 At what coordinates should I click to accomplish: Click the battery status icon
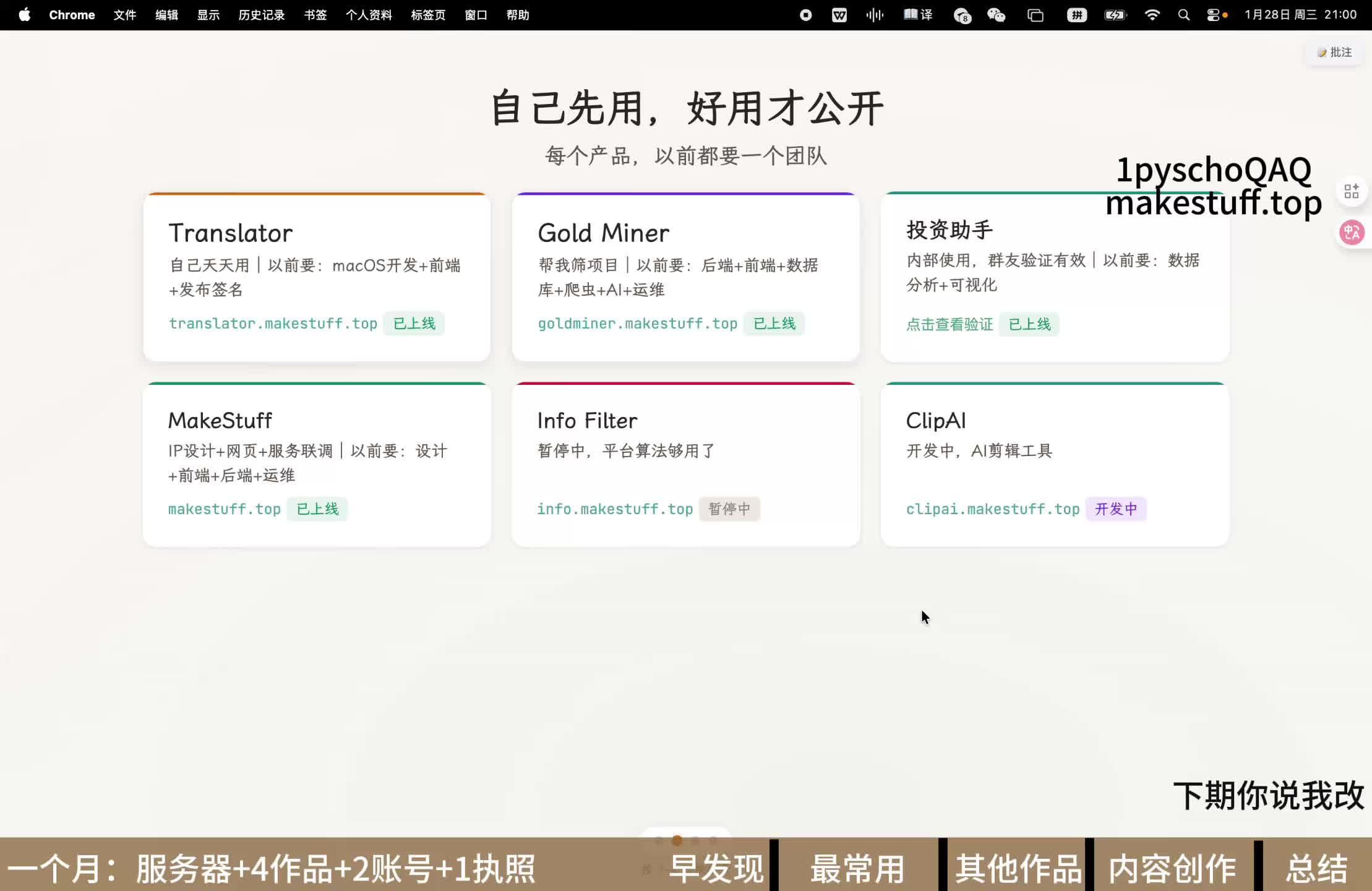[x=1115, y=14]
